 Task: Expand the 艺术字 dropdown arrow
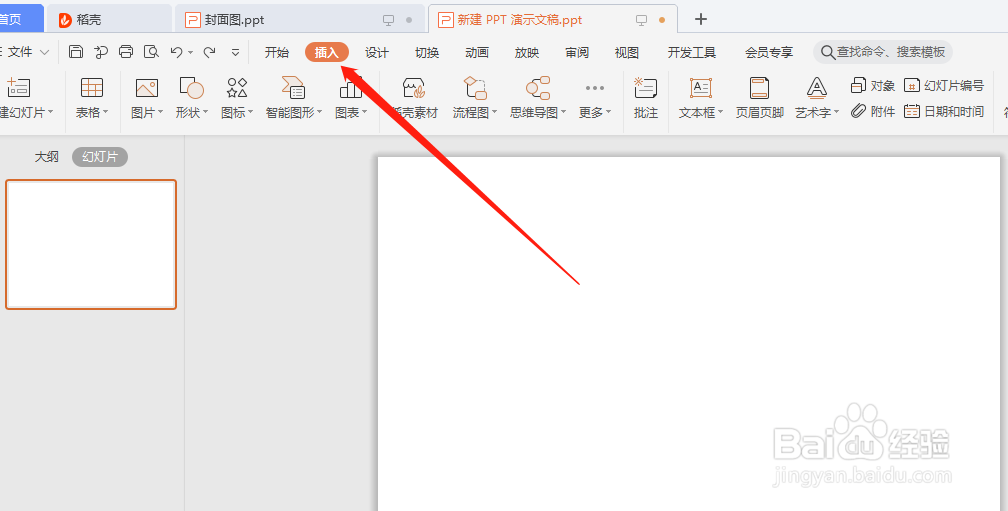[x=837, y=112]
